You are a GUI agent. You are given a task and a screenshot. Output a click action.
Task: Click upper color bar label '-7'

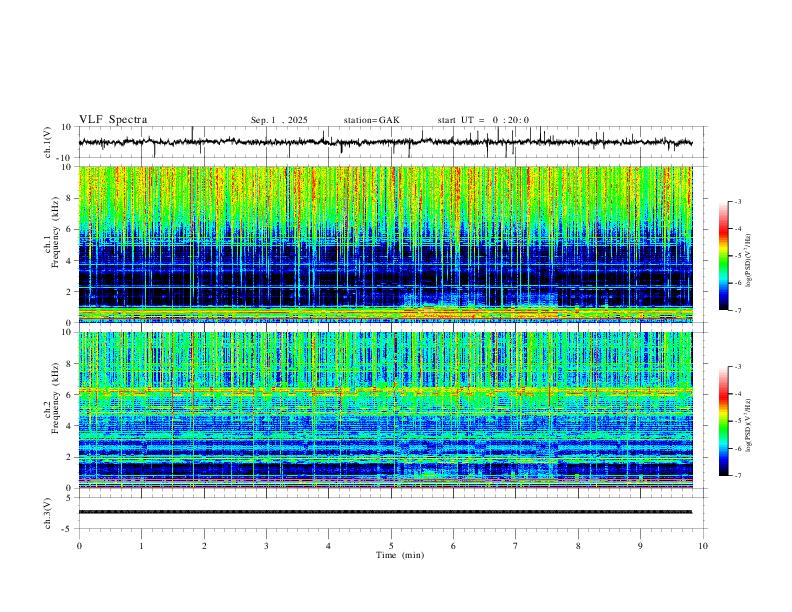(737, 310)
